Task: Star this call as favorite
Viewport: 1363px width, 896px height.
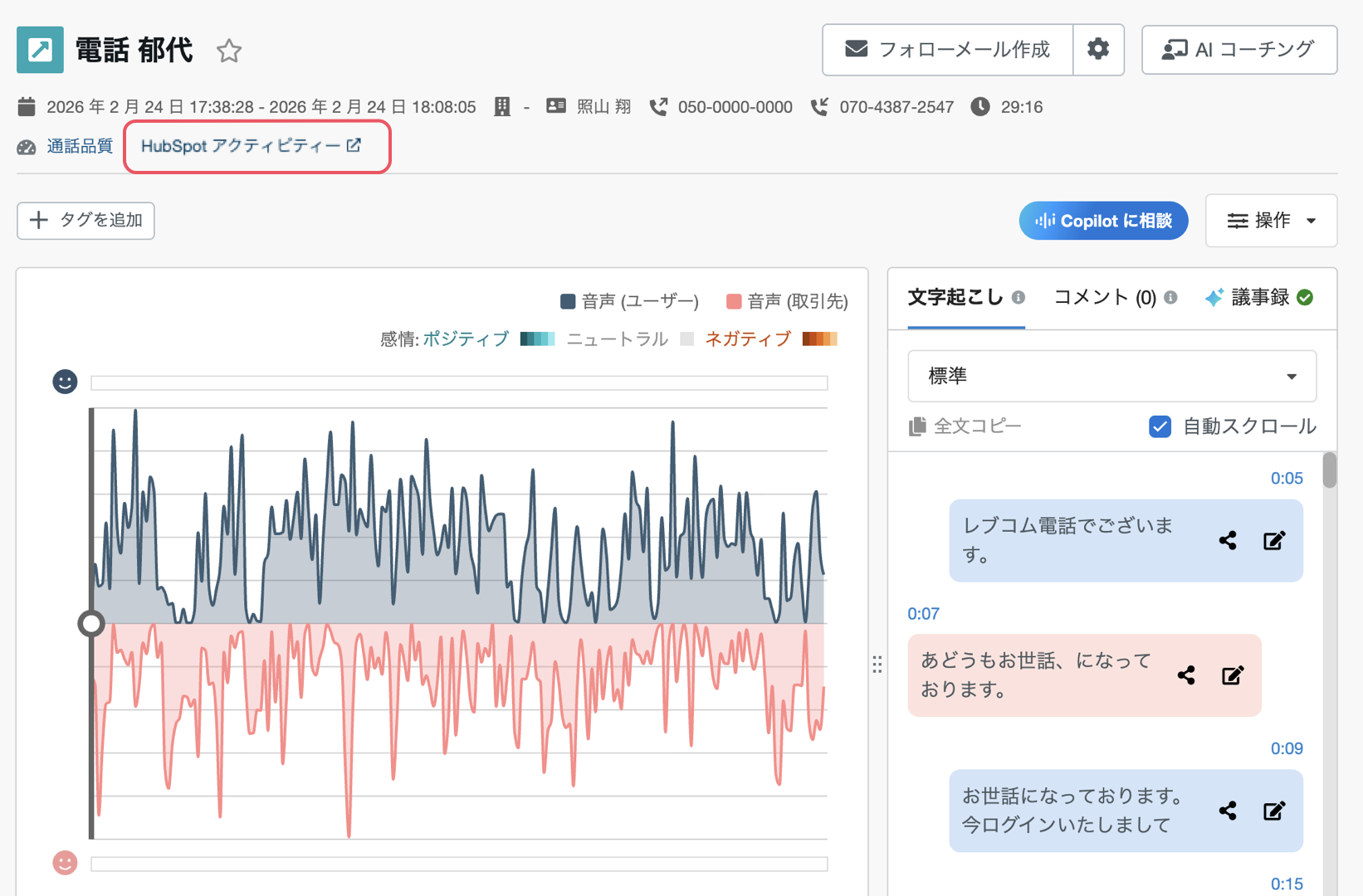Action: (x=229, y=51)
